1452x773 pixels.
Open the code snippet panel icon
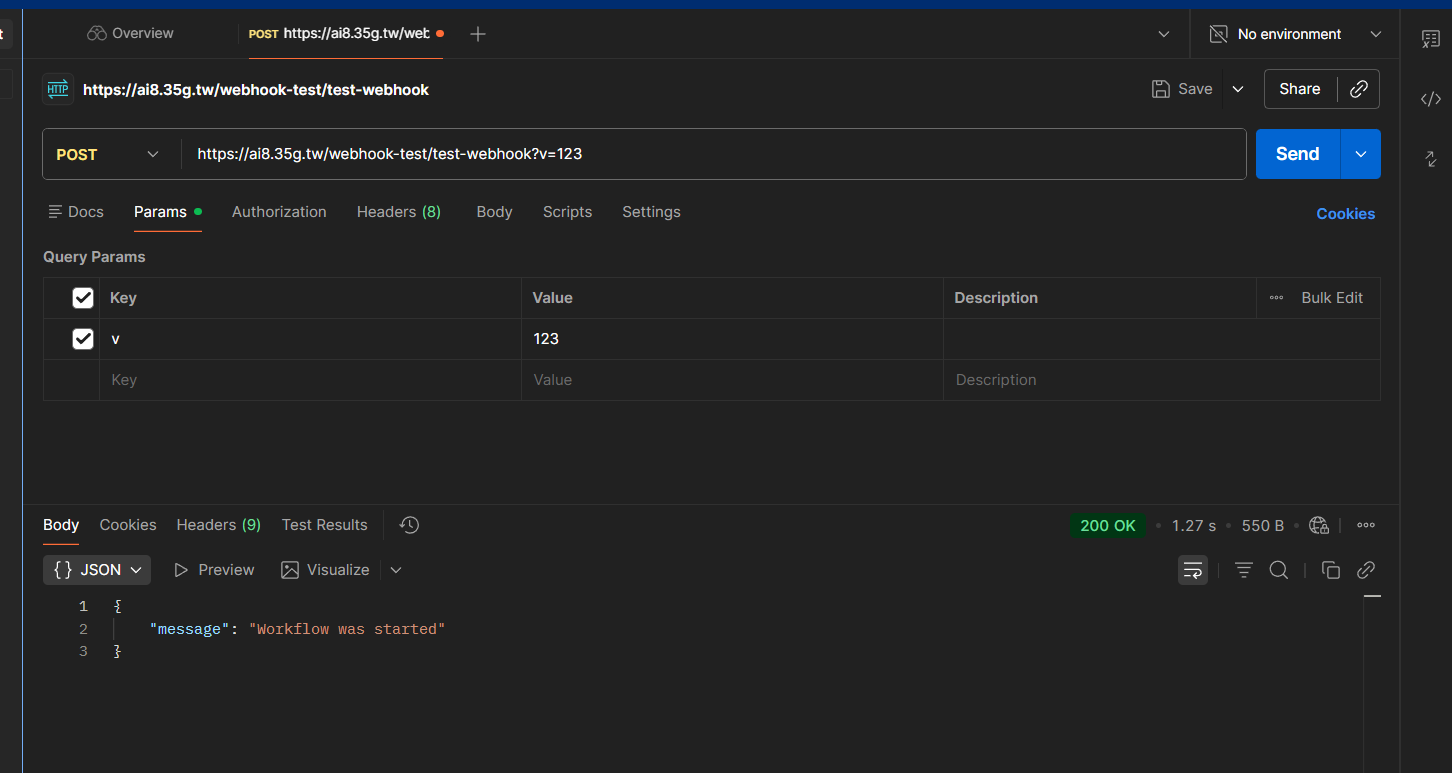[x=1431, y=99]
